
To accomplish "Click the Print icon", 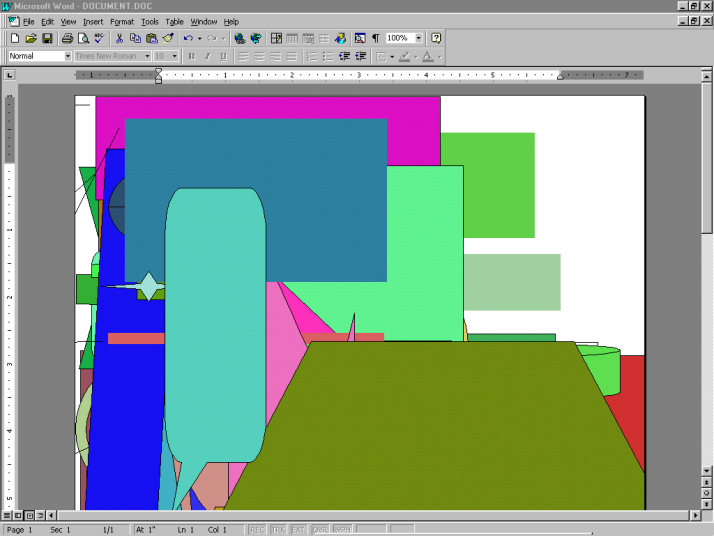I will pos(67,38).
